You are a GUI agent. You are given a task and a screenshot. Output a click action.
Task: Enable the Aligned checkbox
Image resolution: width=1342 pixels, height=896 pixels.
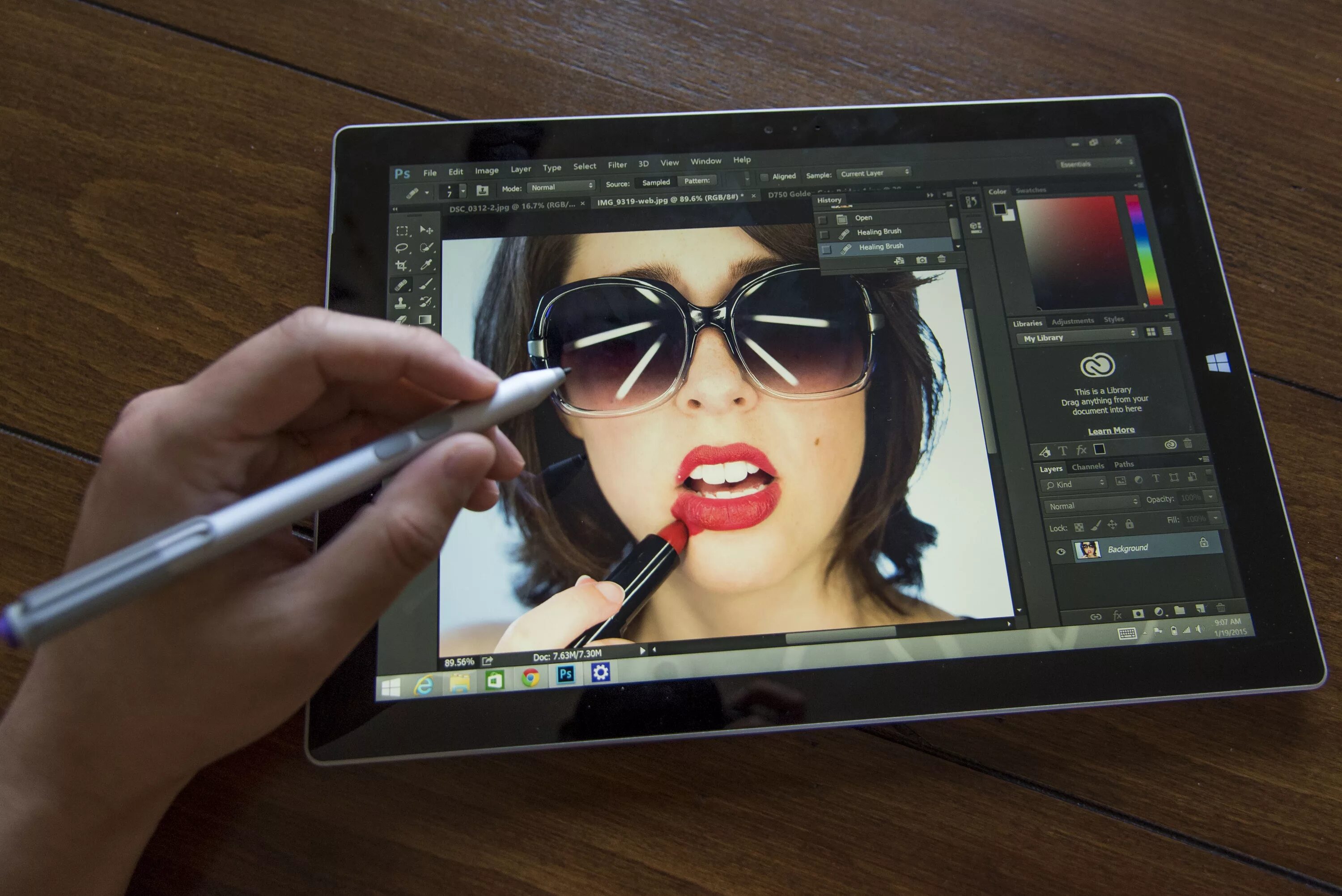(x=764, y=177)
